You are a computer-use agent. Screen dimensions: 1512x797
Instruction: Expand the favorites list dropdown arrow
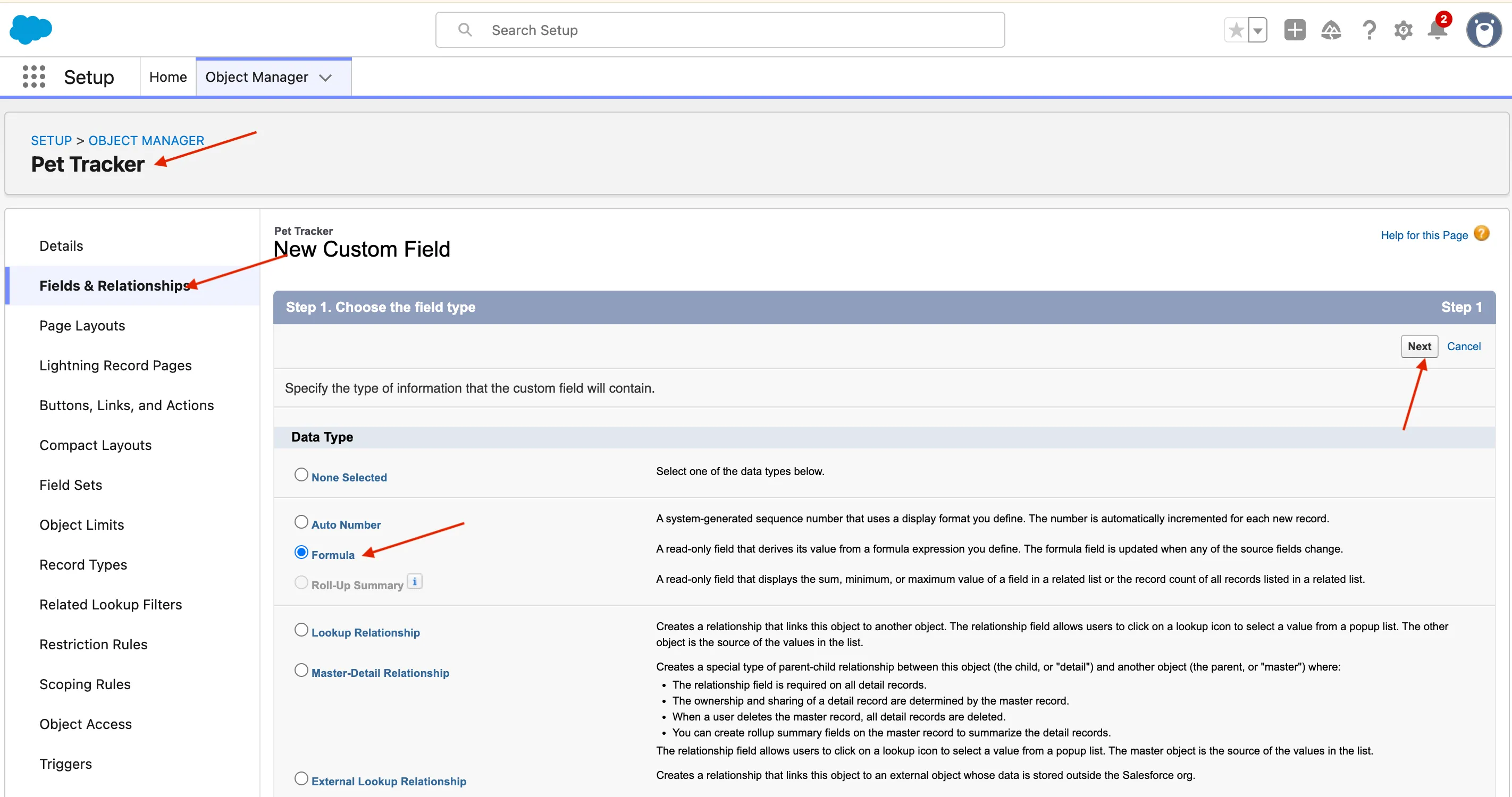(x=1257, y=30)
